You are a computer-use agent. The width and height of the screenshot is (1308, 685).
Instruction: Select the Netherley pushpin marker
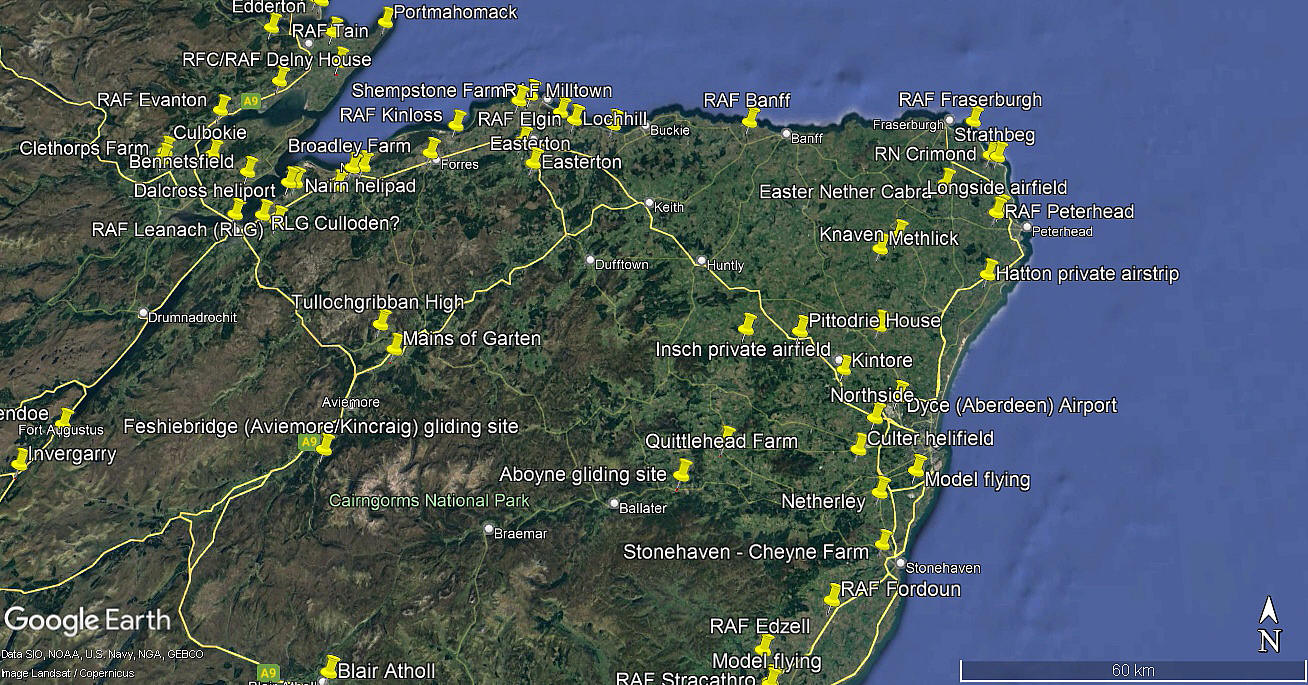coord(881,488)
